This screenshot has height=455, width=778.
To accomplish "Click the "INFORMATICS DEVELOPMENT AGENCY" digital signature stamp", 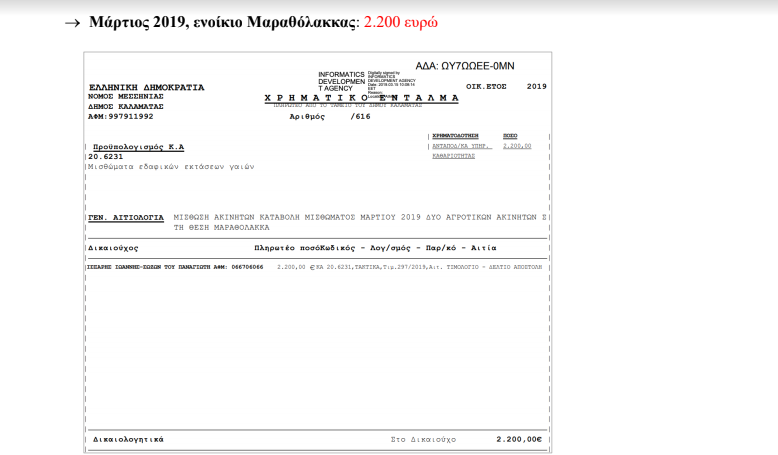I will [367, 83].
